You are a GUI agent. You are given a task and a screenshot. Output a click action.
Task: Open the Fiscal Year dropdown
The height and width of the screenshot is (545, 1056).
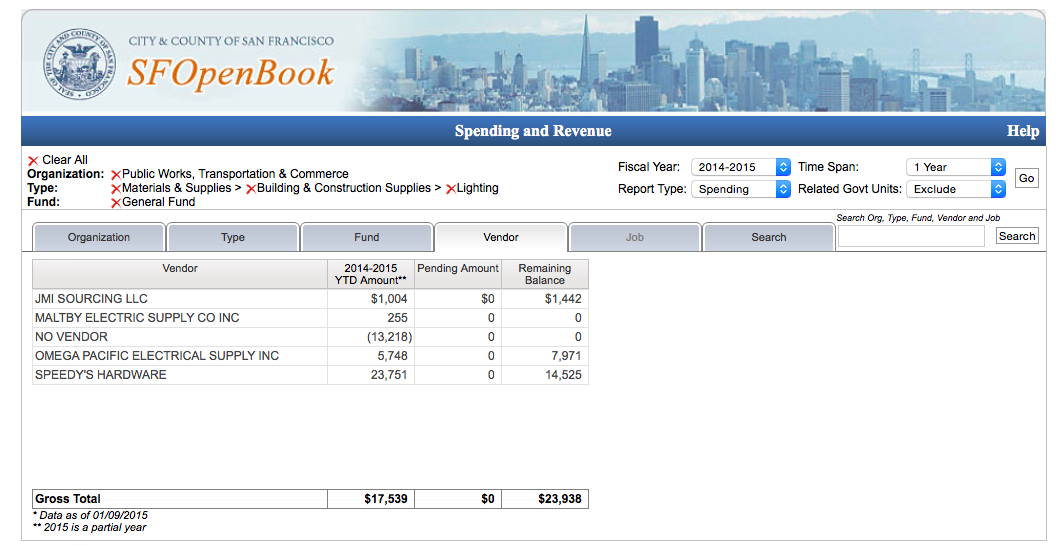click(x=741, y=167)
